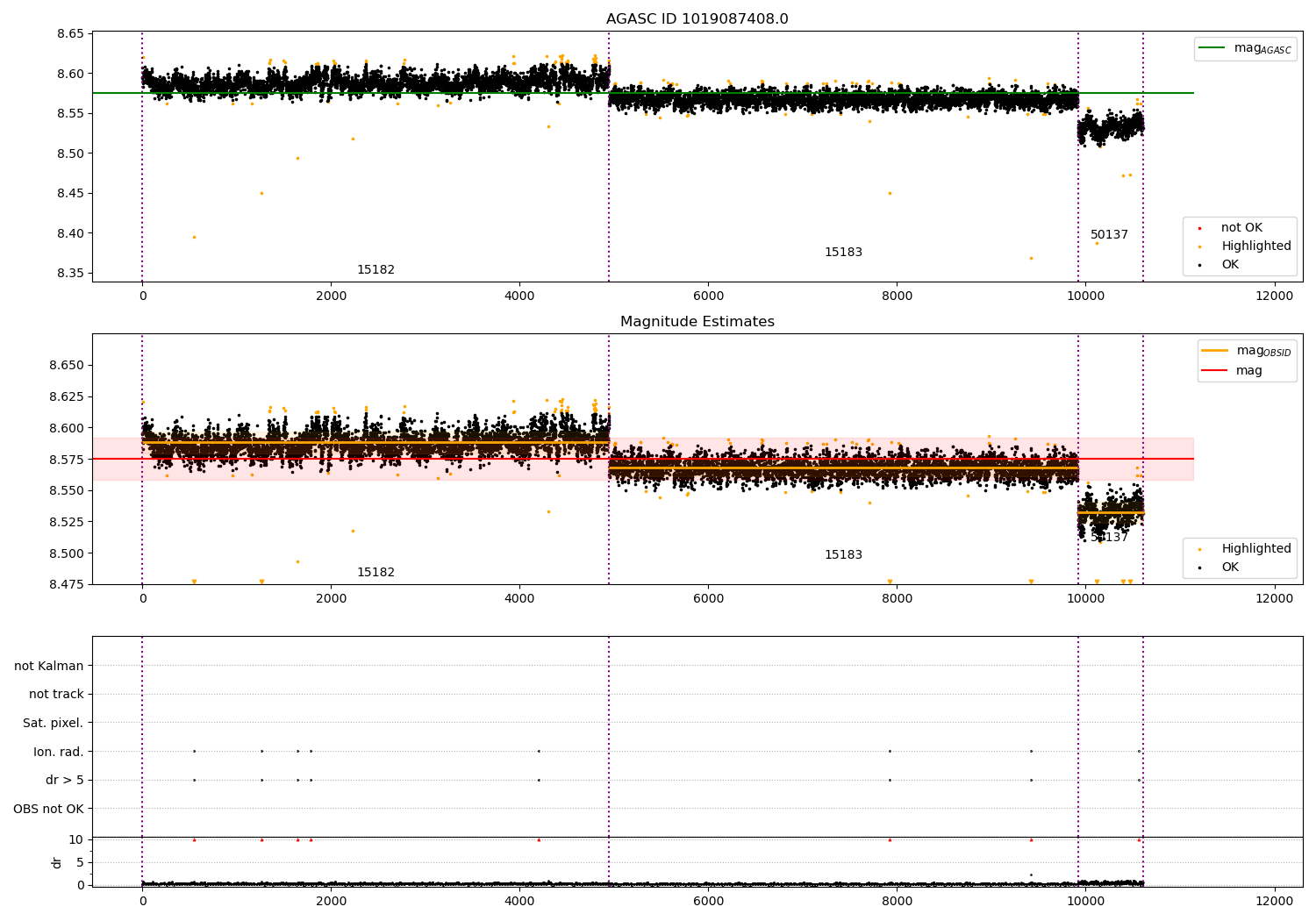Click lowest orange outlier near 8.37 in top plot
1316x921 pixels.
pos(1031,258)
